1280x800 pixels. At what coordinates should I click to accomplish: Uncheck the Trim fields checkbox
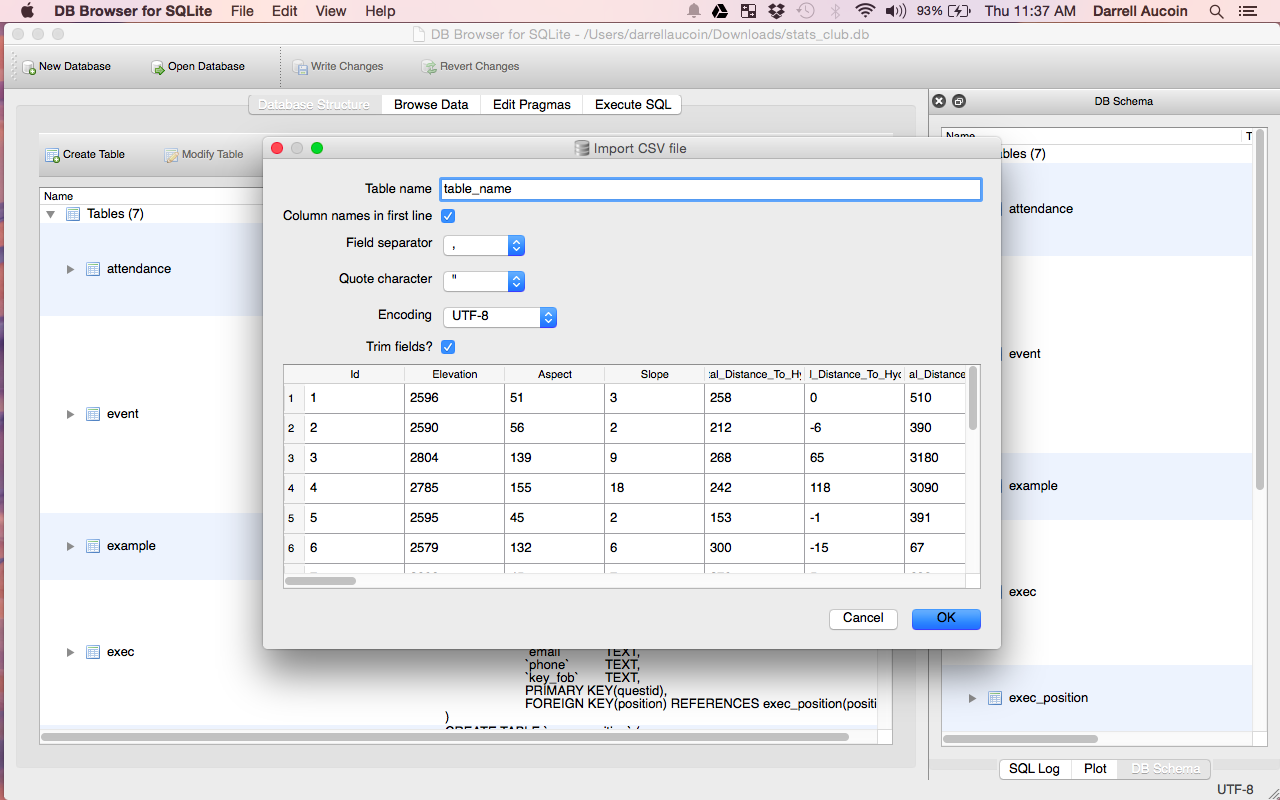point(448,347)
